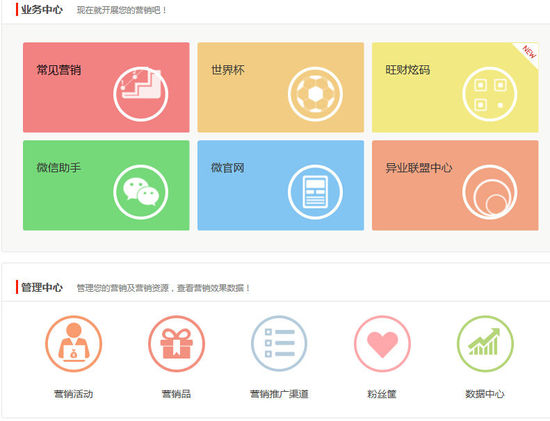Click the 管理您的营销及营销资源 description text
Viewport: 550px width, 421px height.
click(x=163, y=288)
